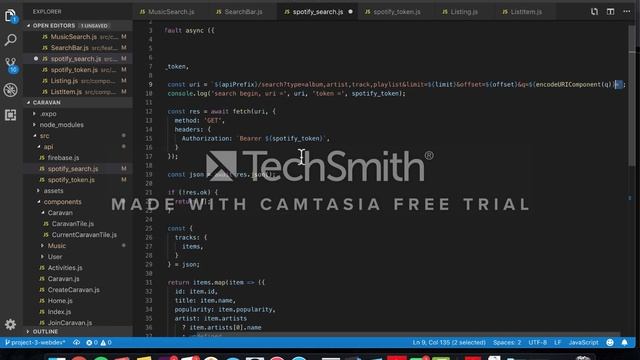
Task: Collapse the Caravan subfolder
Action: pyautogui.click(x=78, y=213)
